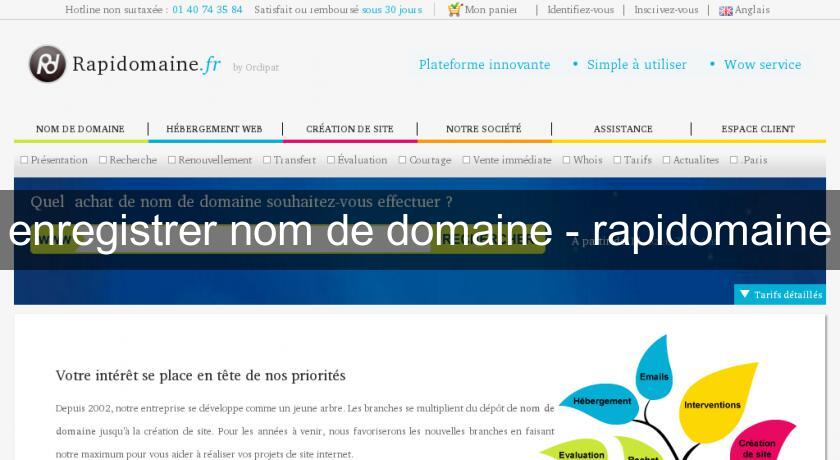Screen dimensions: 840x460
Task: Click the Hébergement leaf in the tree graphic
Action: pyautogui.click(x=603, y=404)
